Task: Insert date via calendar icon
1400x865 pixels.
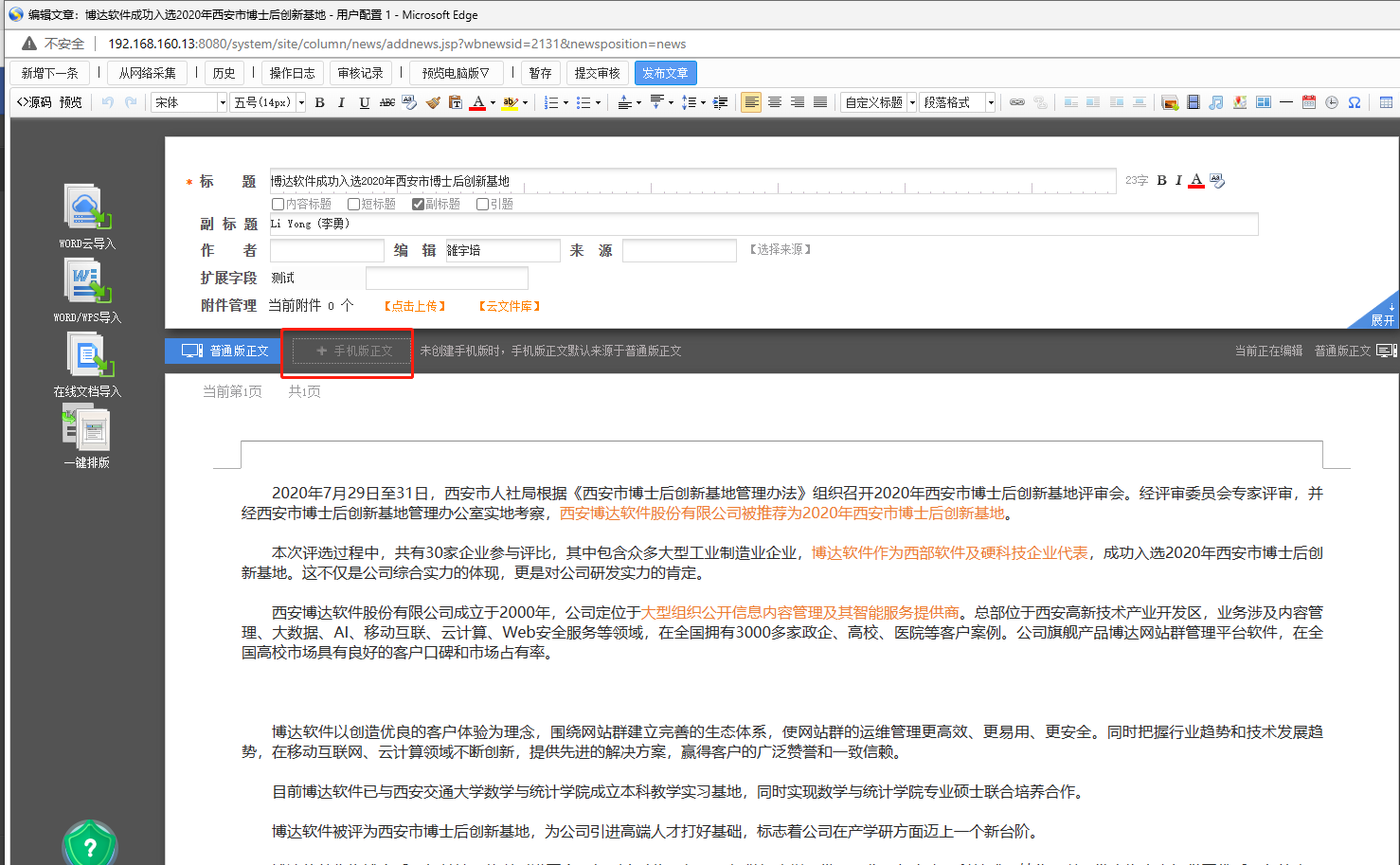Action: 1309,102
